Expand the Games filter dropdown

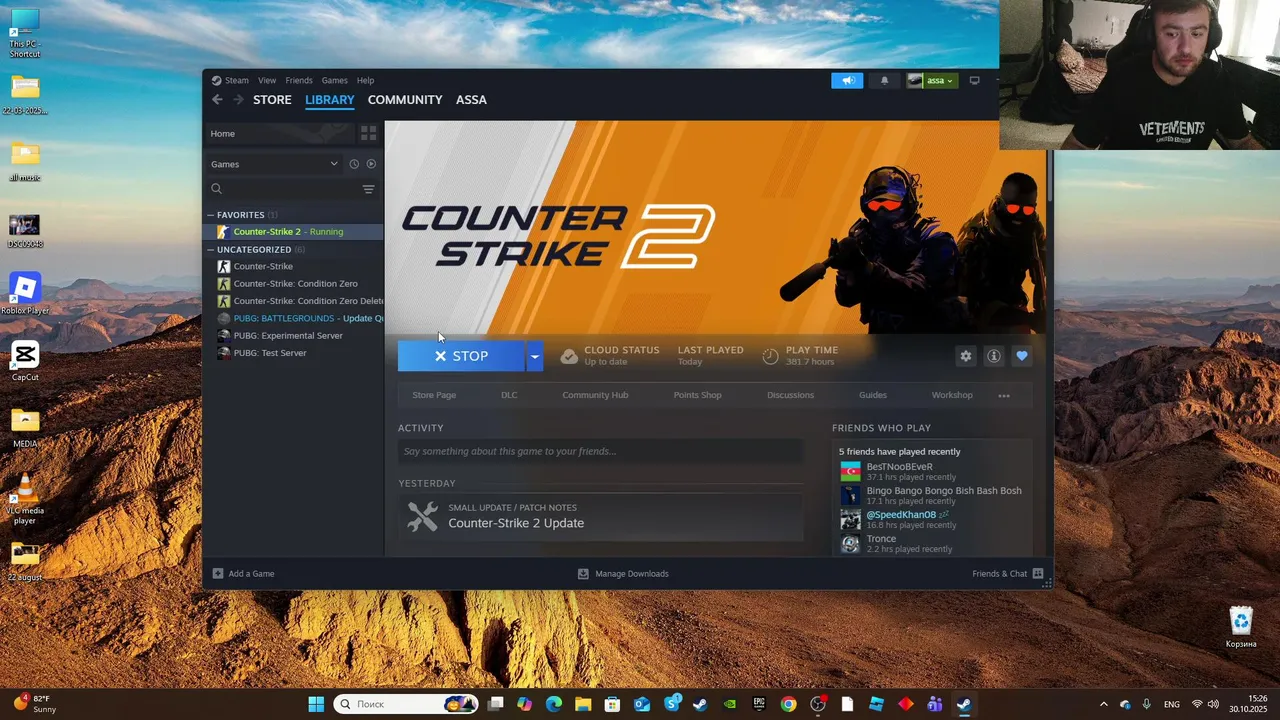275,164
